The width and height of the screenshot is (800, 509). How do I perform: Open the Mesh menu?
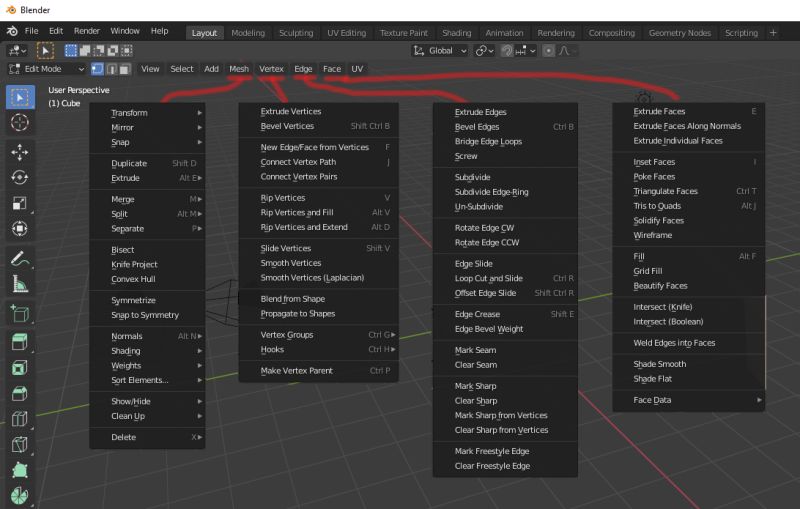pyautogui.click(x=239, y=69)
